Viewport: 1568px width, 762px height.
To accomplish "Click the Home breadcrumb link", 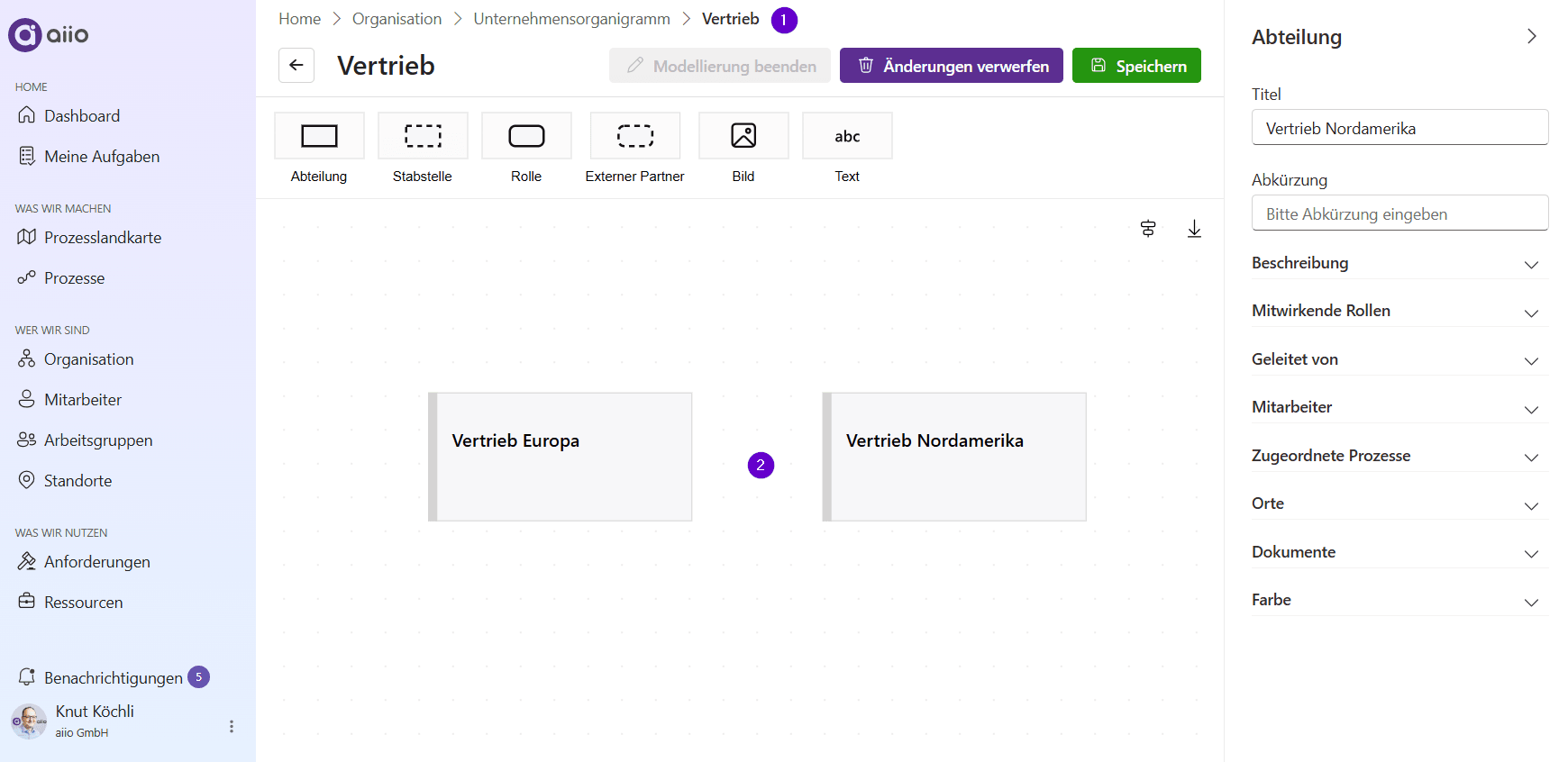I will [300, 19].
